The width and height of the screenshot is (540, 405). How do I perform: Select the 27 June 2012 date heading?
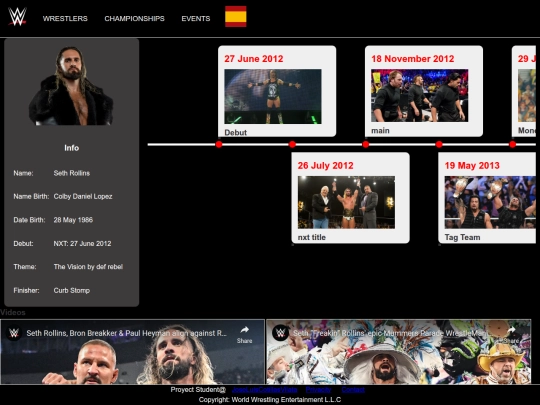pyautogui.click(x=253, y=59)
